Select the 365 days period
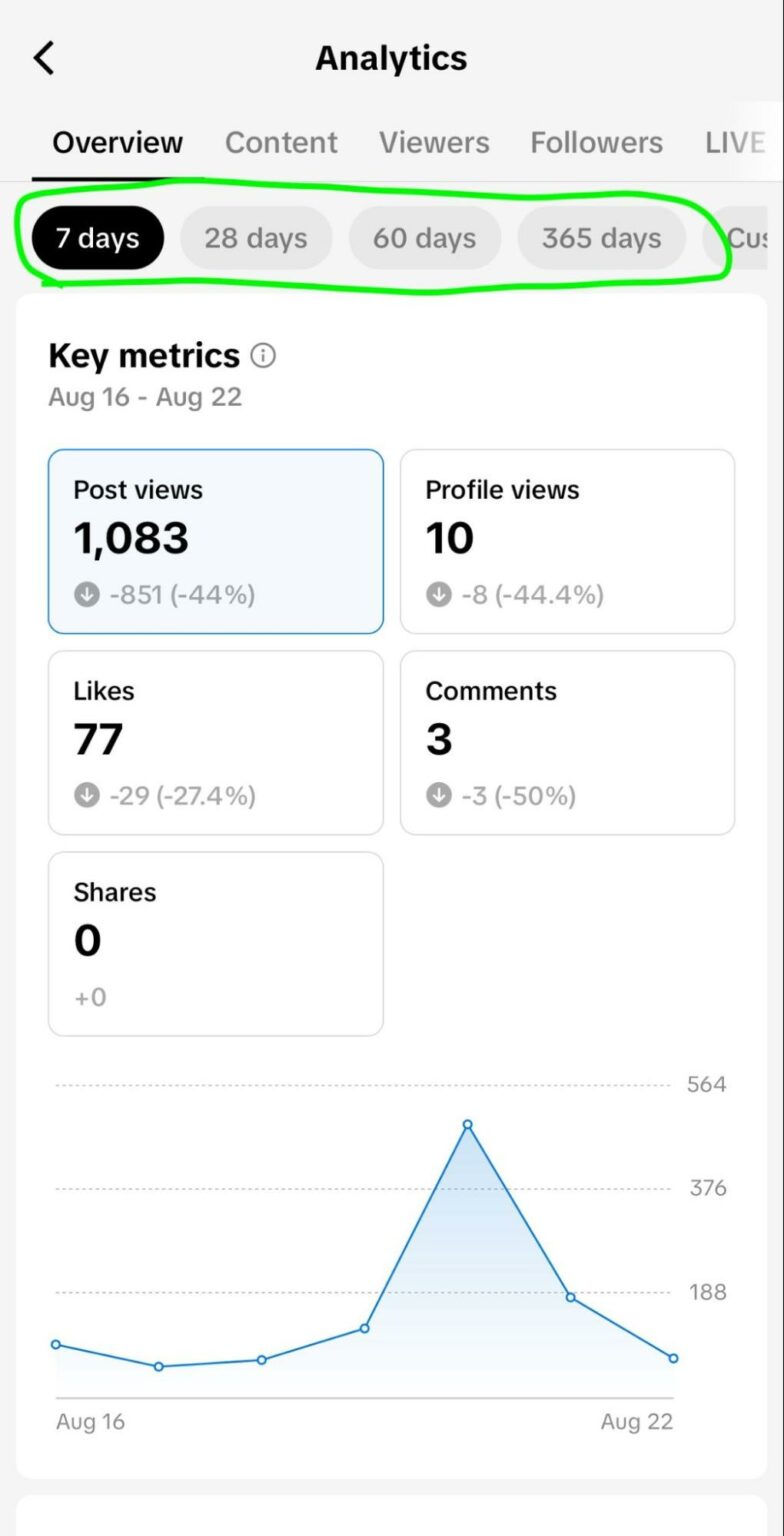This screenshot has width=784, height=1536. 601,238
